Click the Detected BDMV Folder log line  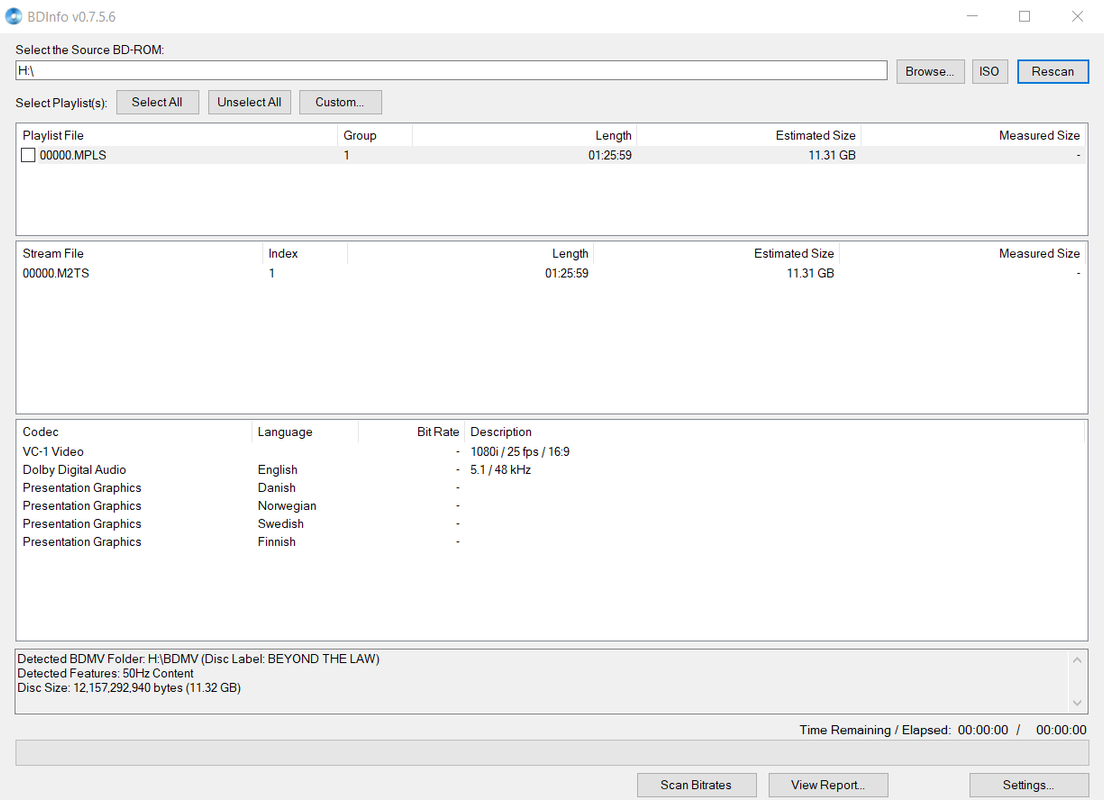click(199, 659)
